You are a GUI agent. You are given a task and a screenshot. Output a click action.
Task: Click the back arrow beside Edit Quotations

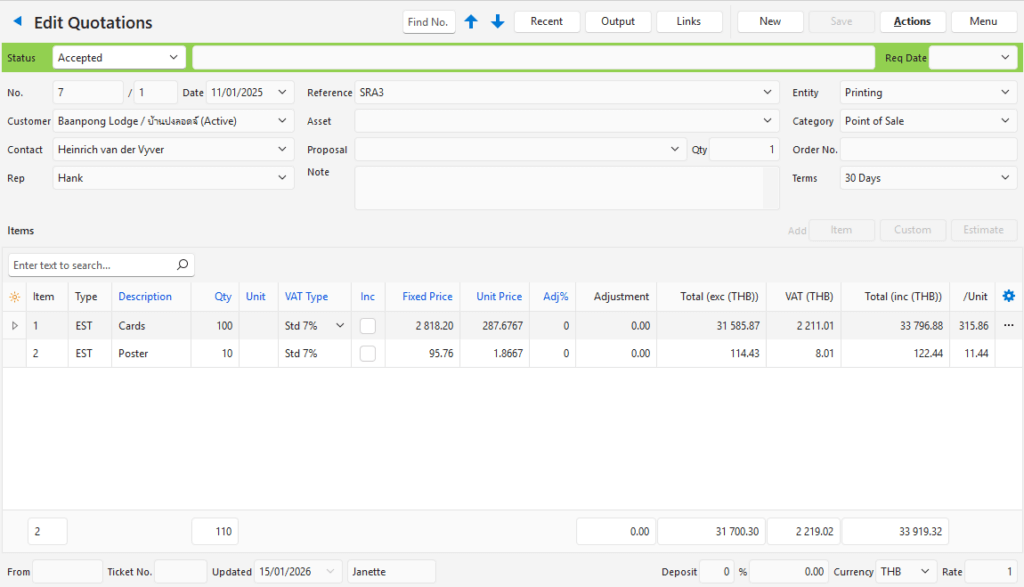[x=17, y=22]
